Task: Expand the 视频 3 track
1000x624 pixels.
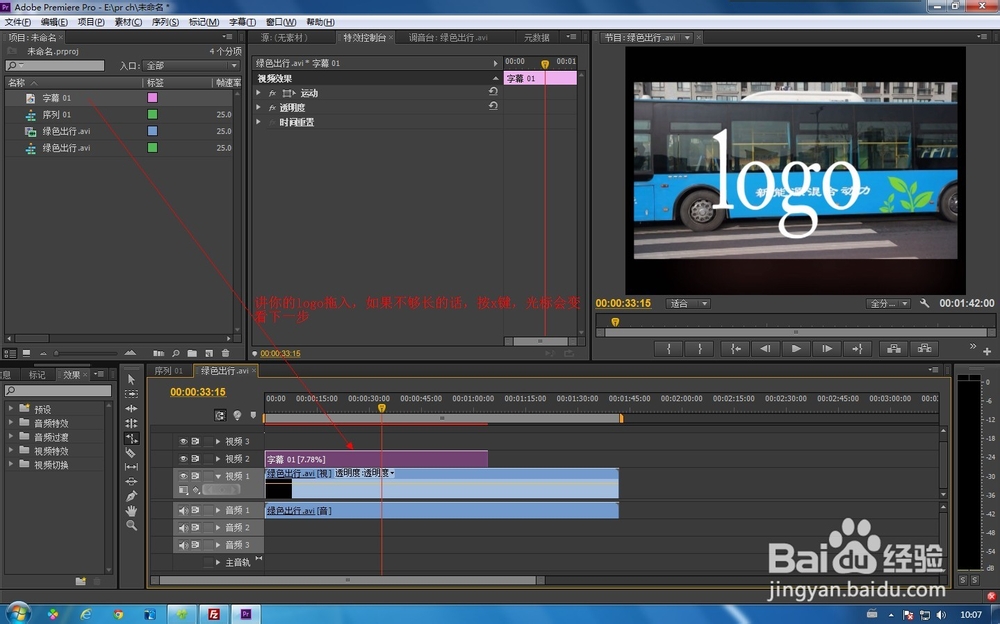Action: click(x=218, y=442)
